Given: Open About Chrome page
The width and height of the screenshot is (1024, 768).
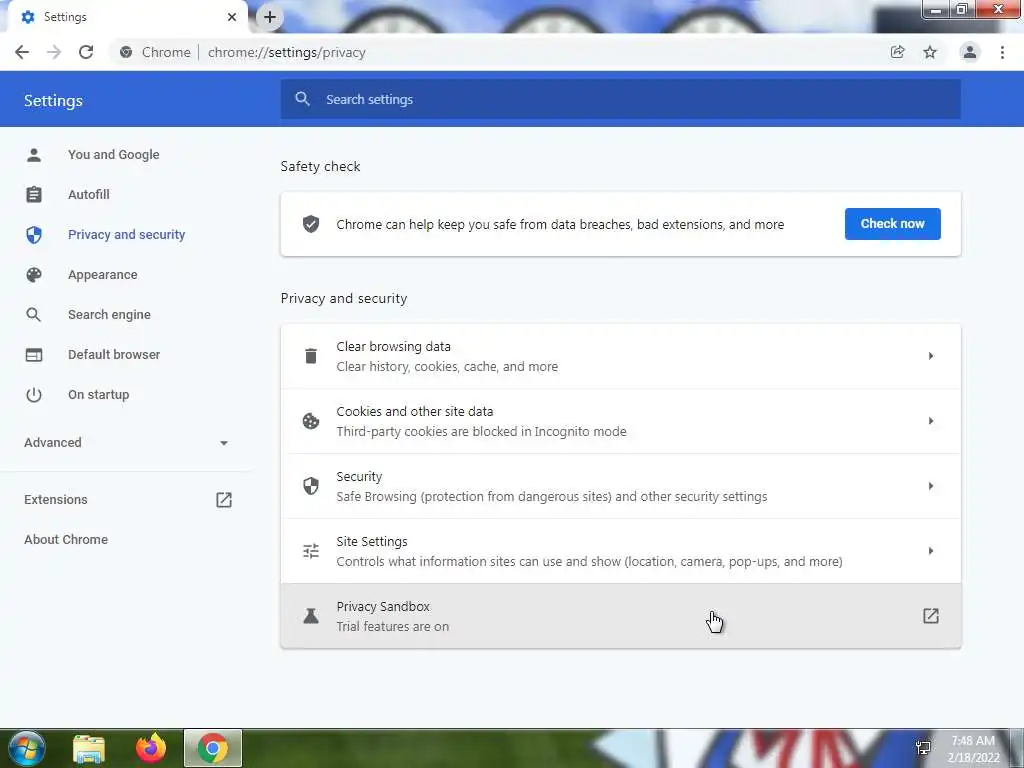Looking at the screenshot, I should 66,539.
